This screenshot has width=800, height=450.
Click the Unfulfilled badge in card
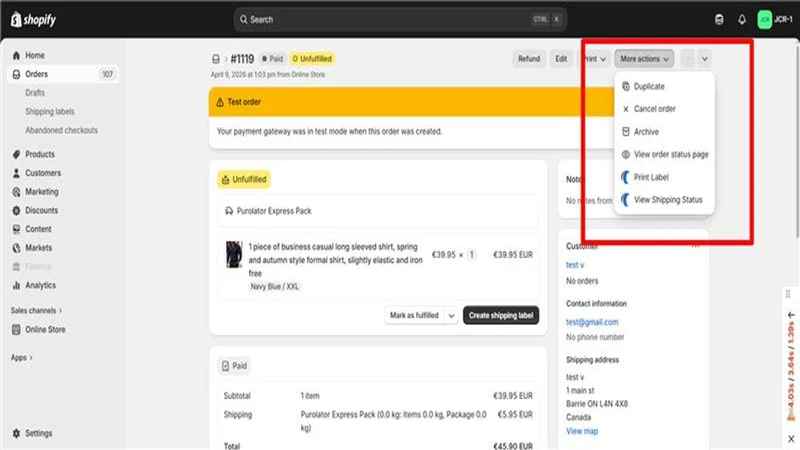click(244, 180)
